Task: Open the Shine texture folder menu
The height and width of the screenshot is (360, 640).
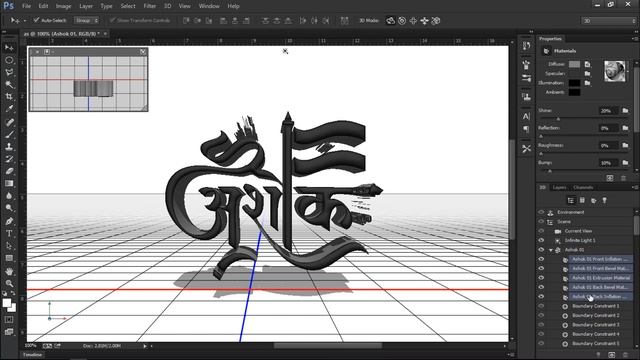Action: pyautogui.click(x=625, y=111)
